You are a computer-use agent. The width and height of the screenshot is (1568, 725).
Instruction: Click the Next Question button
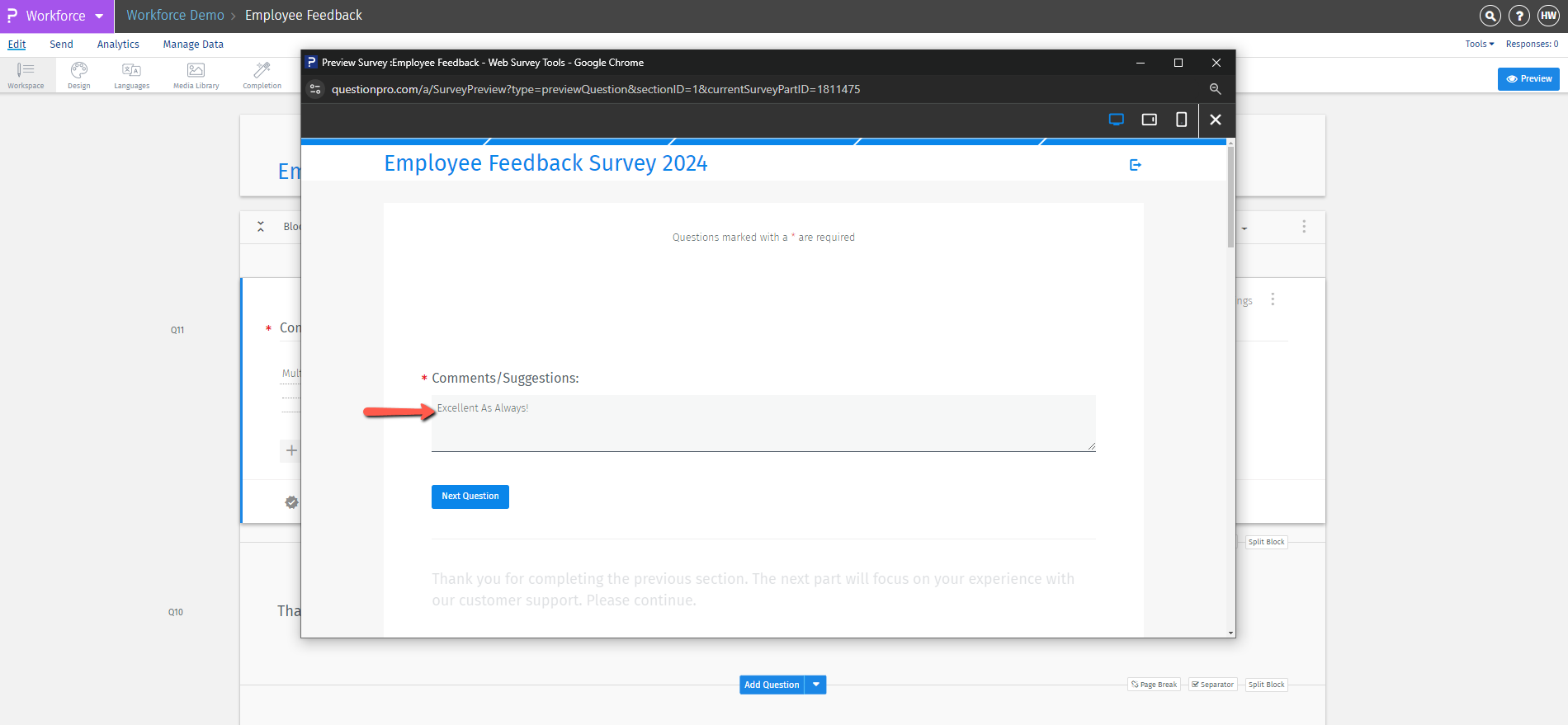point(470,497)
